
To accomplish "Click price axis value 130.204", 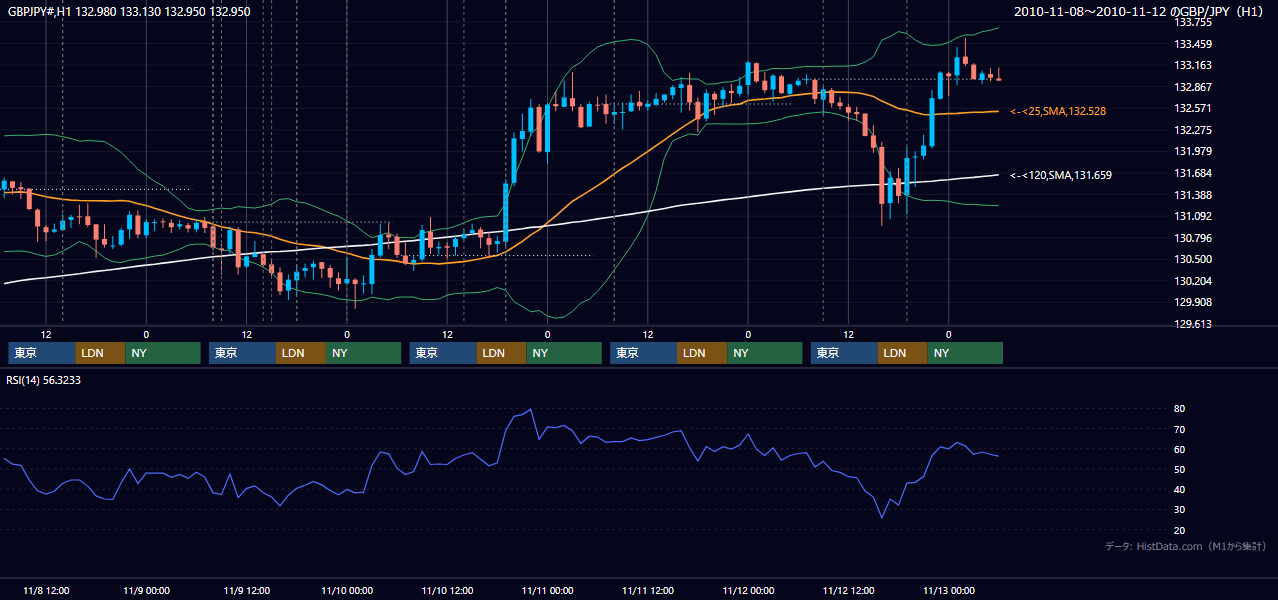I will point(1195,281).
